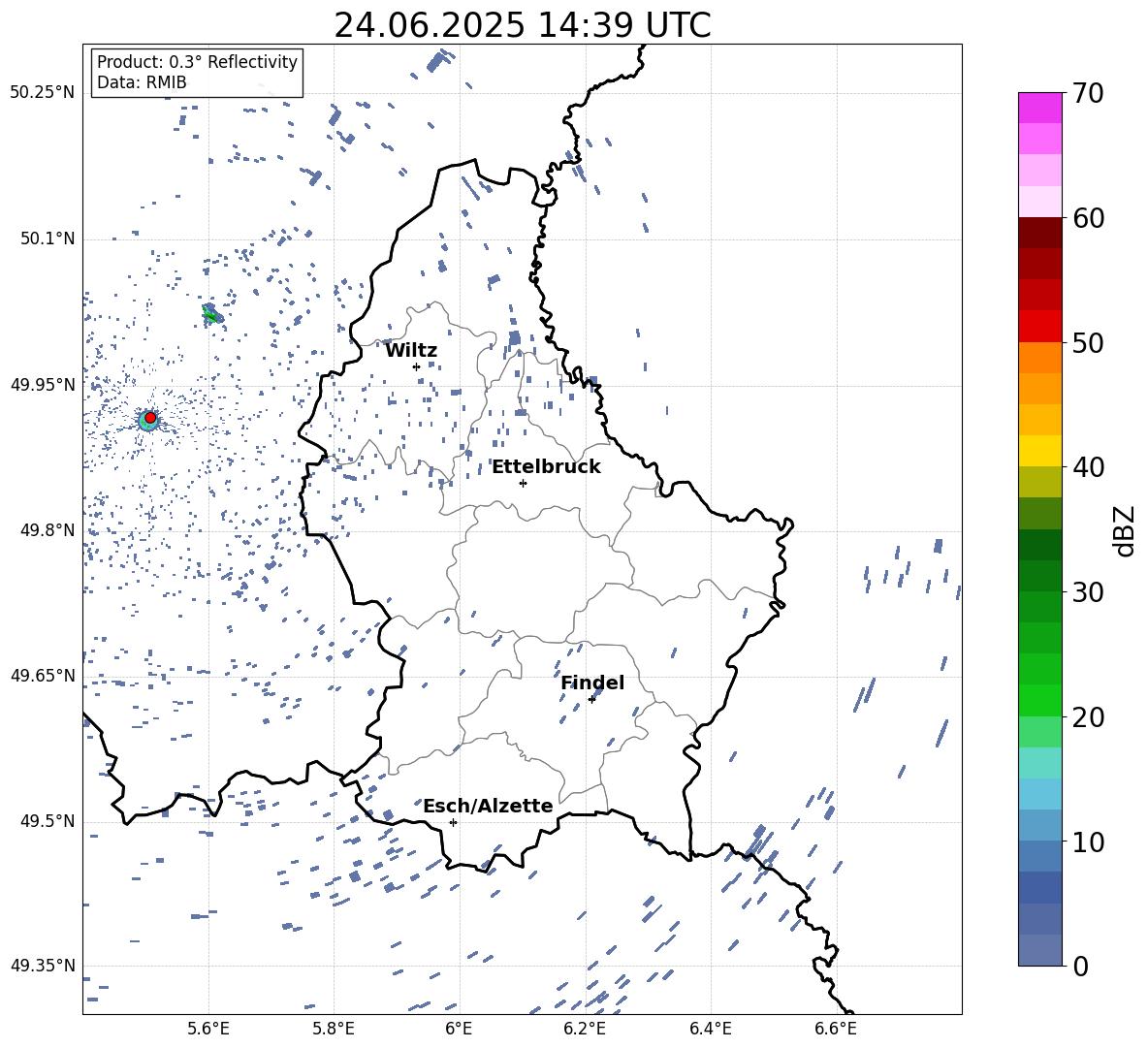
Task: Click the 49.5°N latitude label
Action: pyautogui.click(x=47, y=821)
